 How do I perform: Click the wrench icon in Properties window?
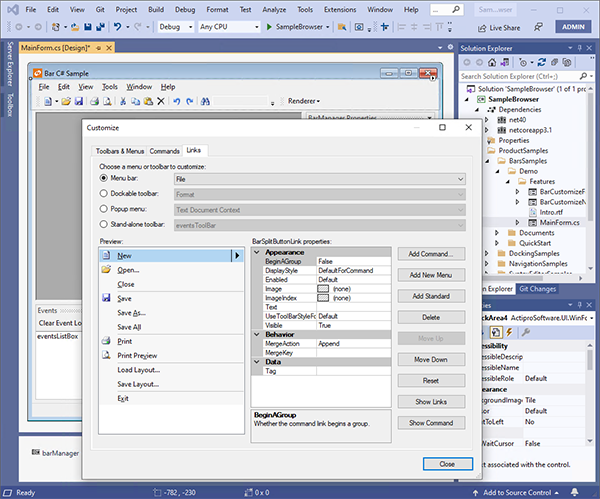tap(526, 332)
